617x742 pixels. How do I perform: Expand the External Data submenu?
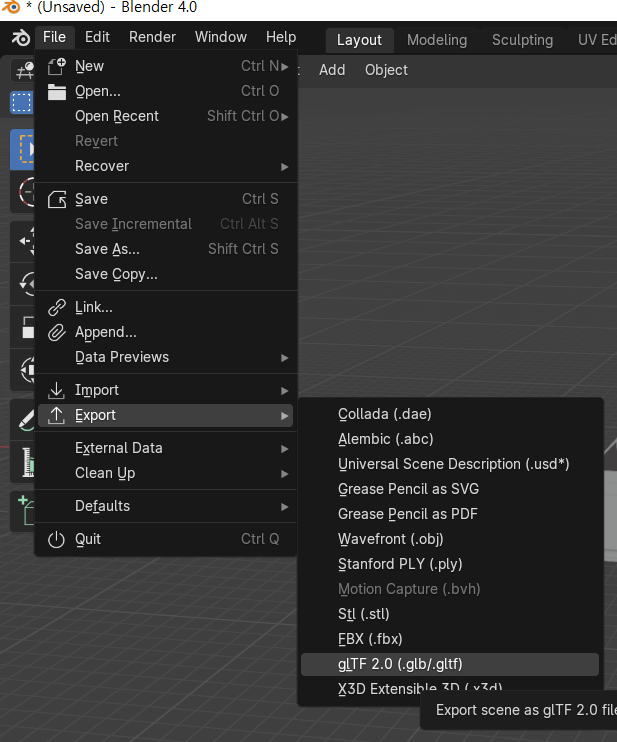coord(166,449)
